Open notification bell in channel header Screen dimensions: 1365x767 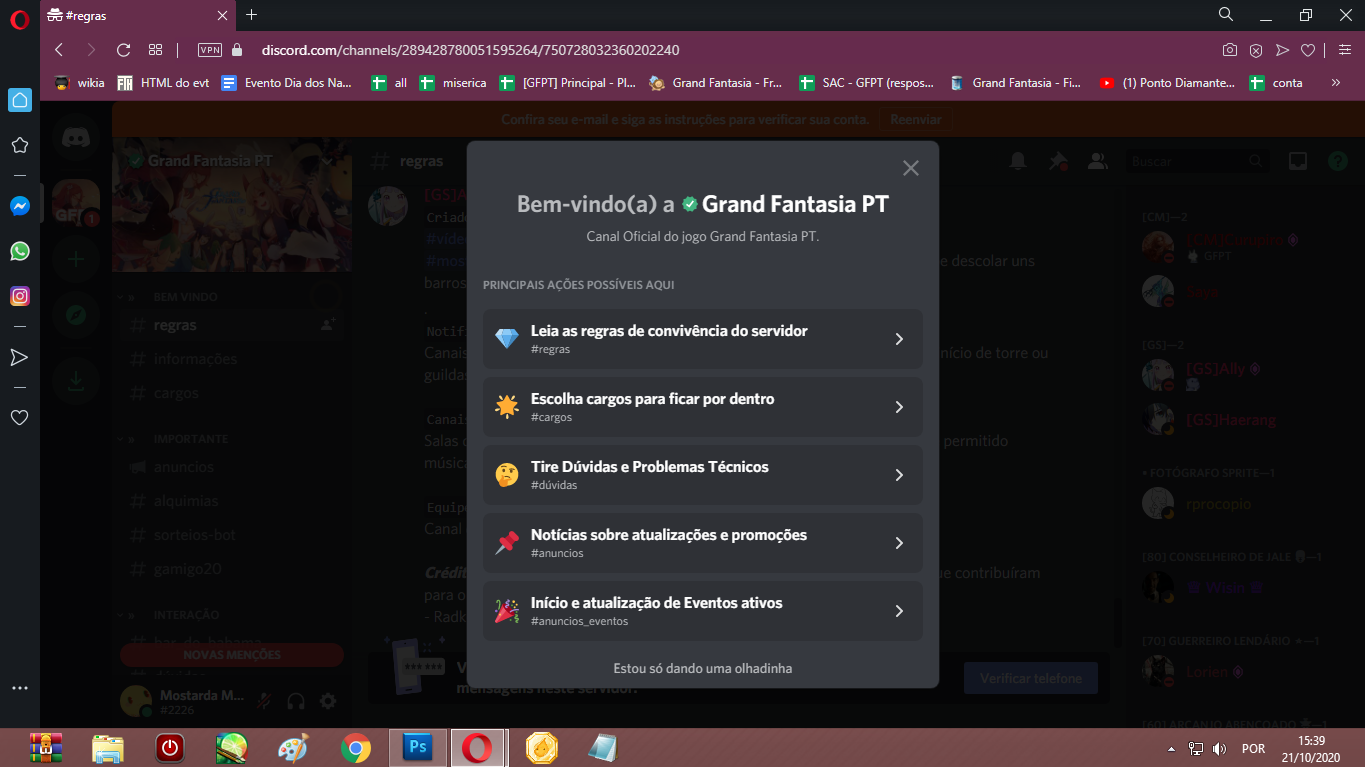pyautogui.click(x=1018, y=161)
